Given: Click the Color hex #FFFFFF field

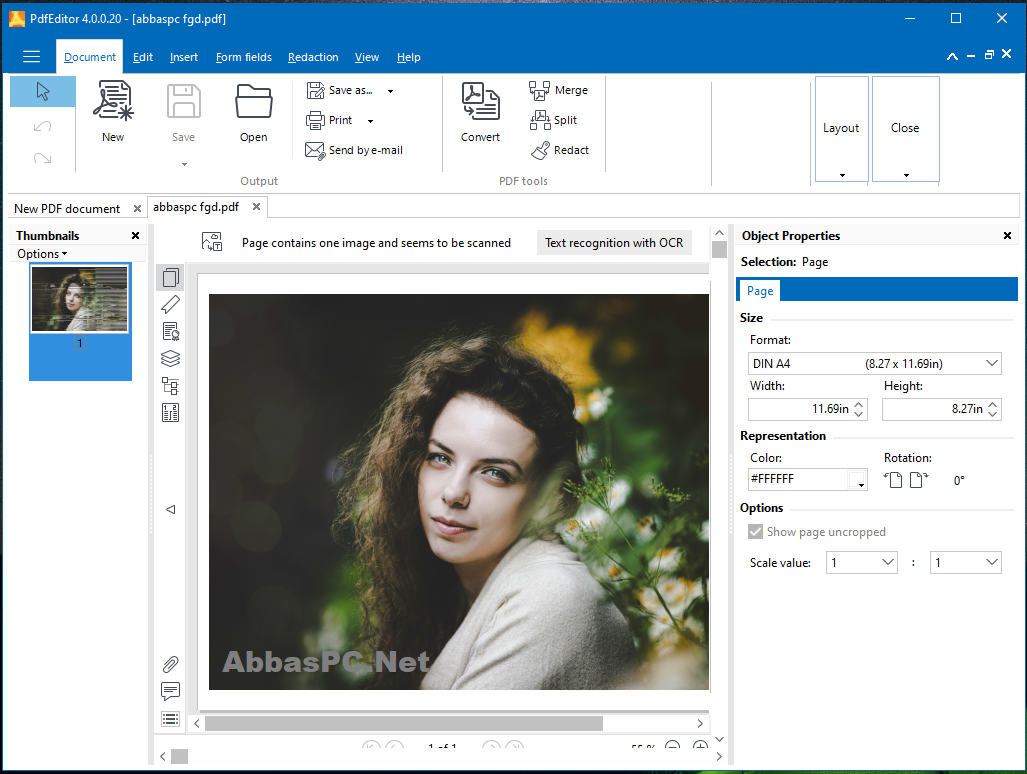Looking at the screenshot, I should click(x=798, y=479).
